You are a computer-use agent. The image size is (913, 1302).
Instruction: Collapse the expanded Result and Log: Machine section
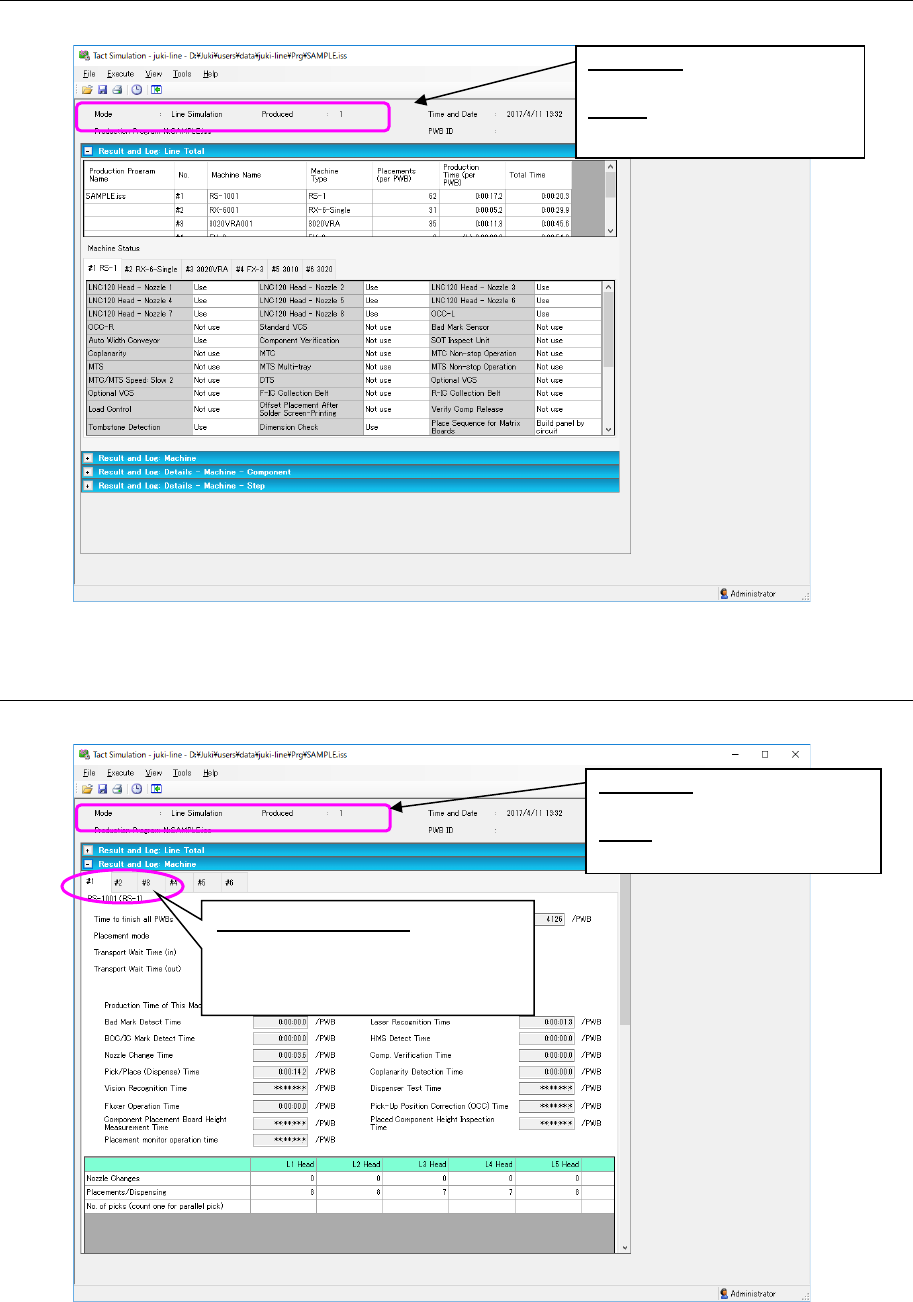click(x=89, y=863)
